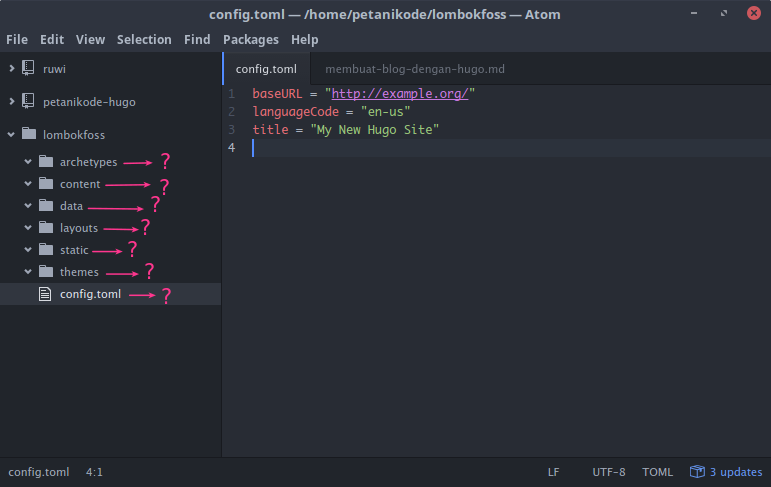This screenshot has width=771, height=487.
Task: Change the LF line ending setting
Action: (554, 472)
